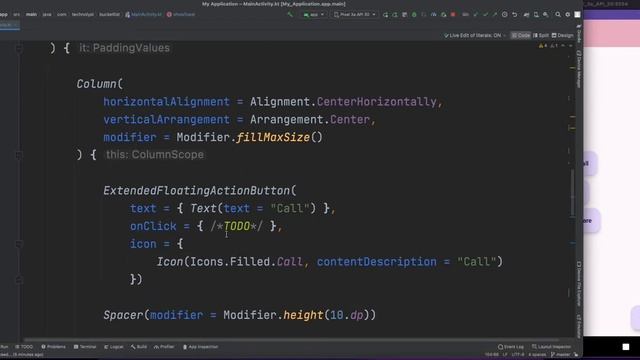Click the fillMaxSize function text
Viewport: 640px width, 360px height.
click(273, 138)
